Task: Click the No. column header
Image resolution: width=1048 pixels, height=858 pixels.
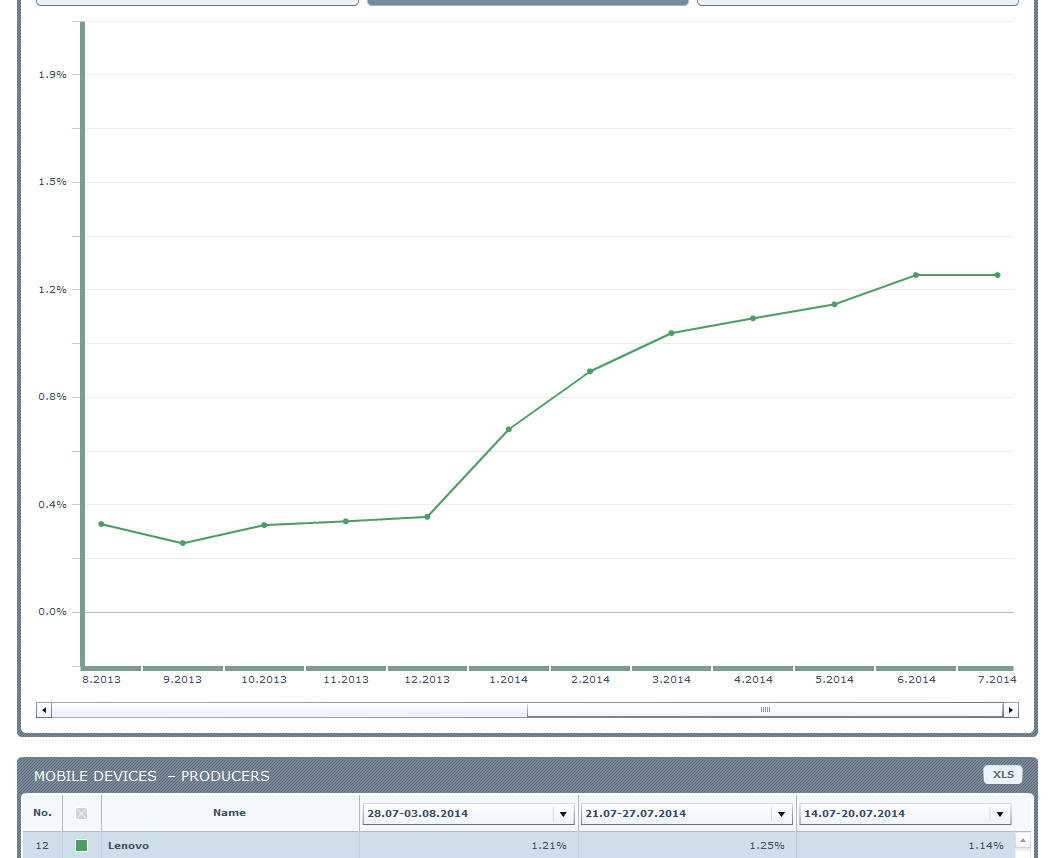Action: click(x=42, y=813)
